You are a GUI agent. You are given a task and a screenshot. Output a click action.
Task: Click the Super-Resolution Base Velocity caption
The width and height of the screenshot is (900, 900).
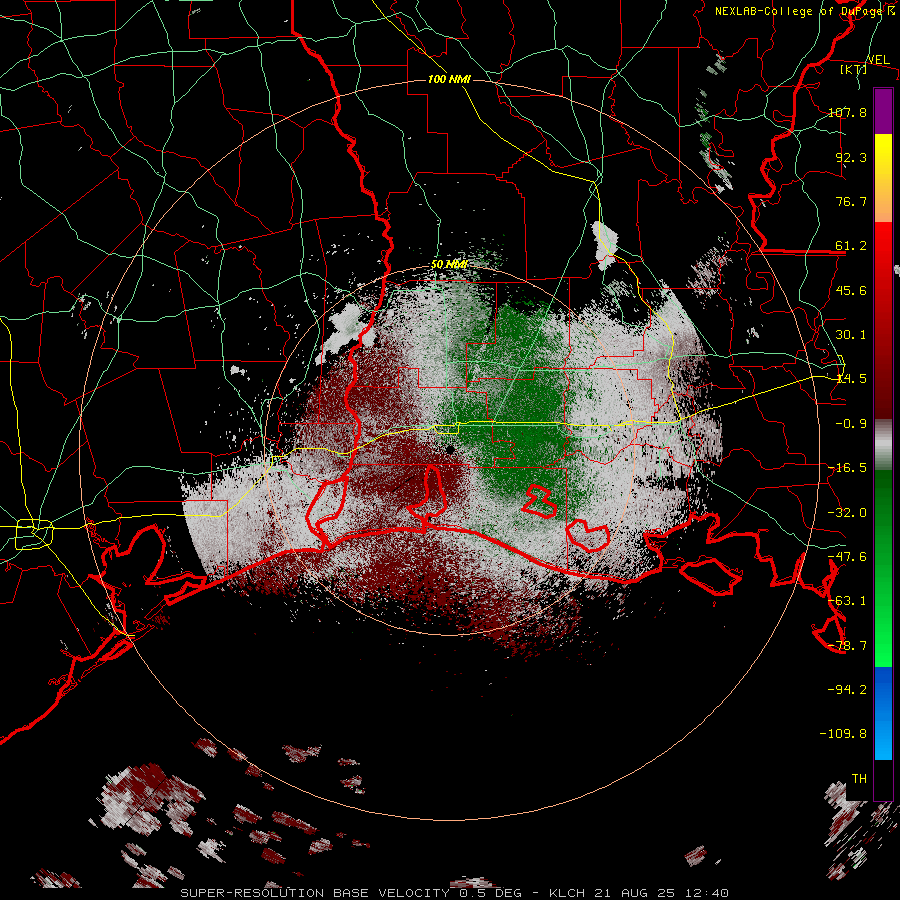(455, 893)
